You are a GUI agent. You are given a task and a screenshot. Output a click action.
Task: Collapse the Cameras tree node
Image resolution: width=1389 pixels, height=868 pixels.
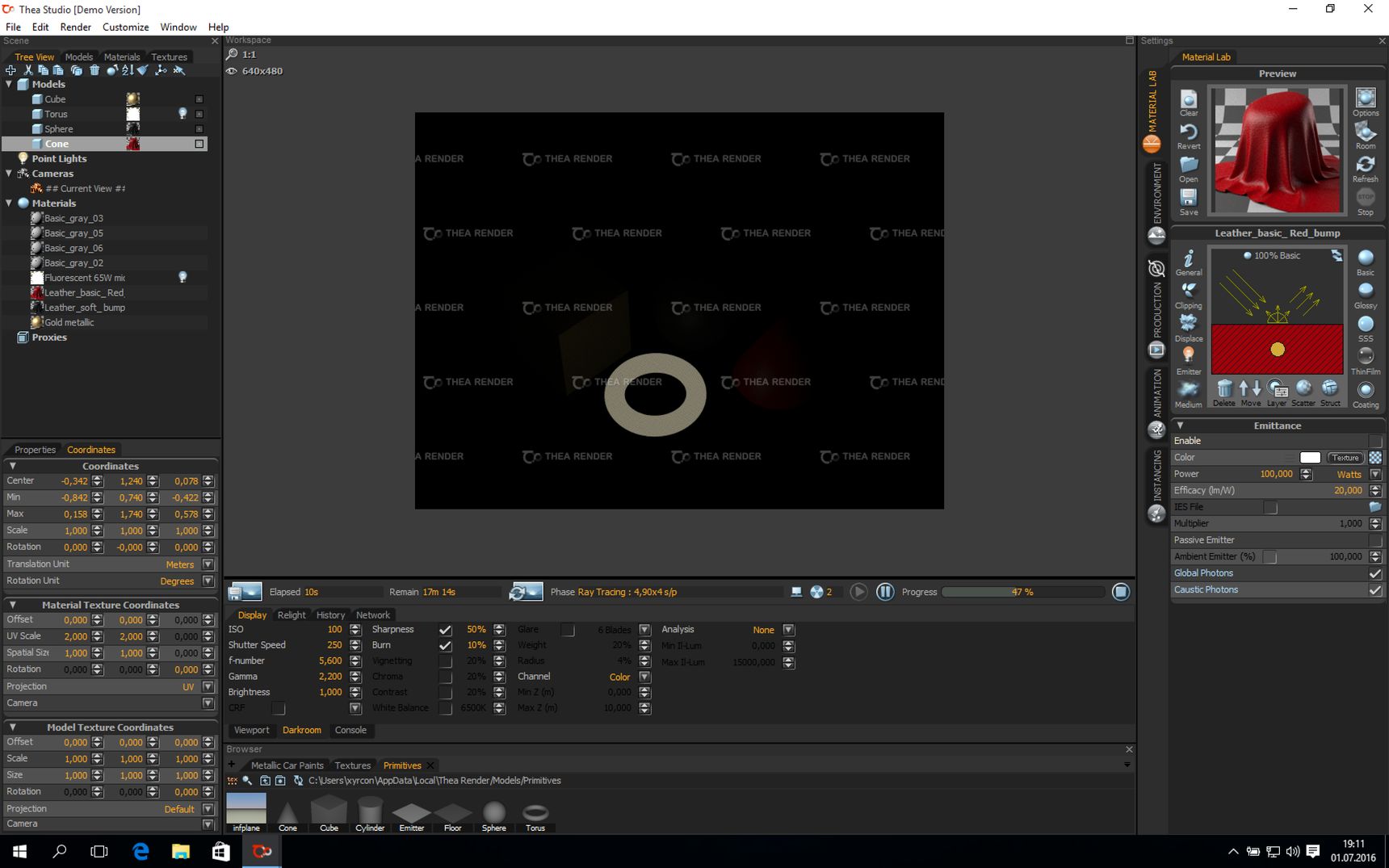(x=9, y=174)
